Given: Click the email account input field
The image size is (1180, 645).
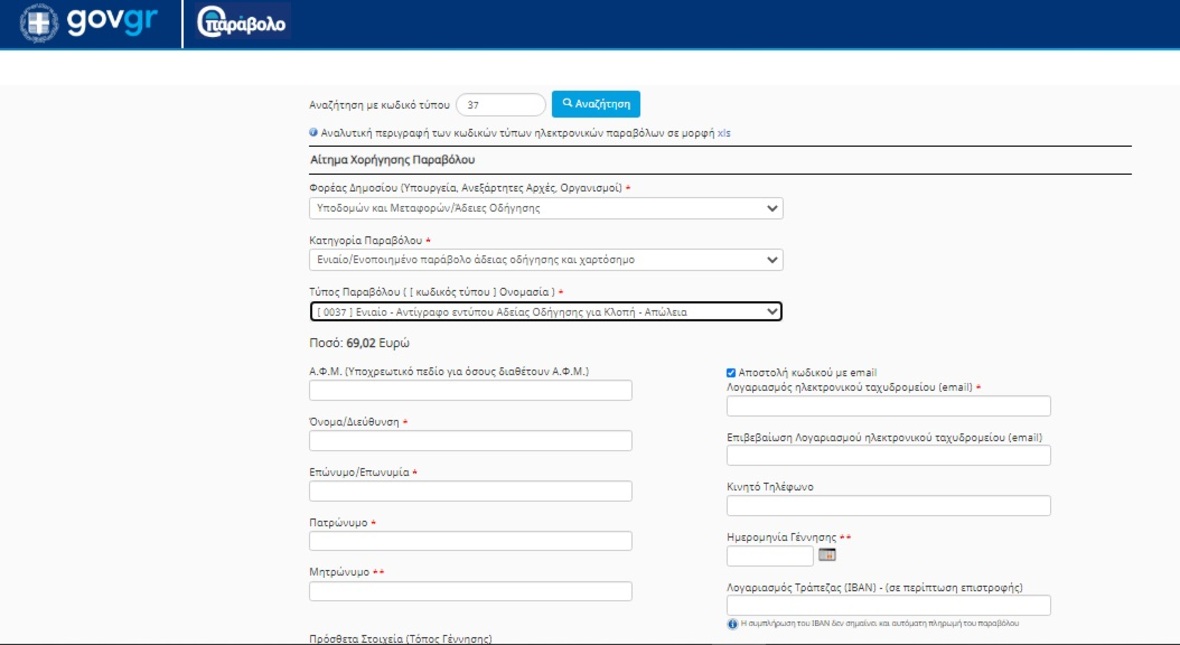Looking at the screenshot, I should pos(888,406).
